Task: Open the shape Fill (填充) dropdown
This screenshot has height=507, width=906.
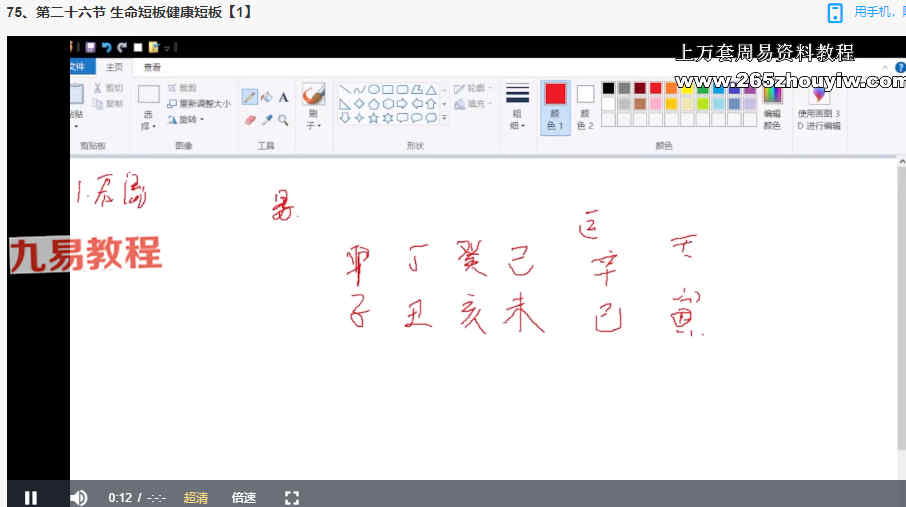Action: [x=472, y=104]
